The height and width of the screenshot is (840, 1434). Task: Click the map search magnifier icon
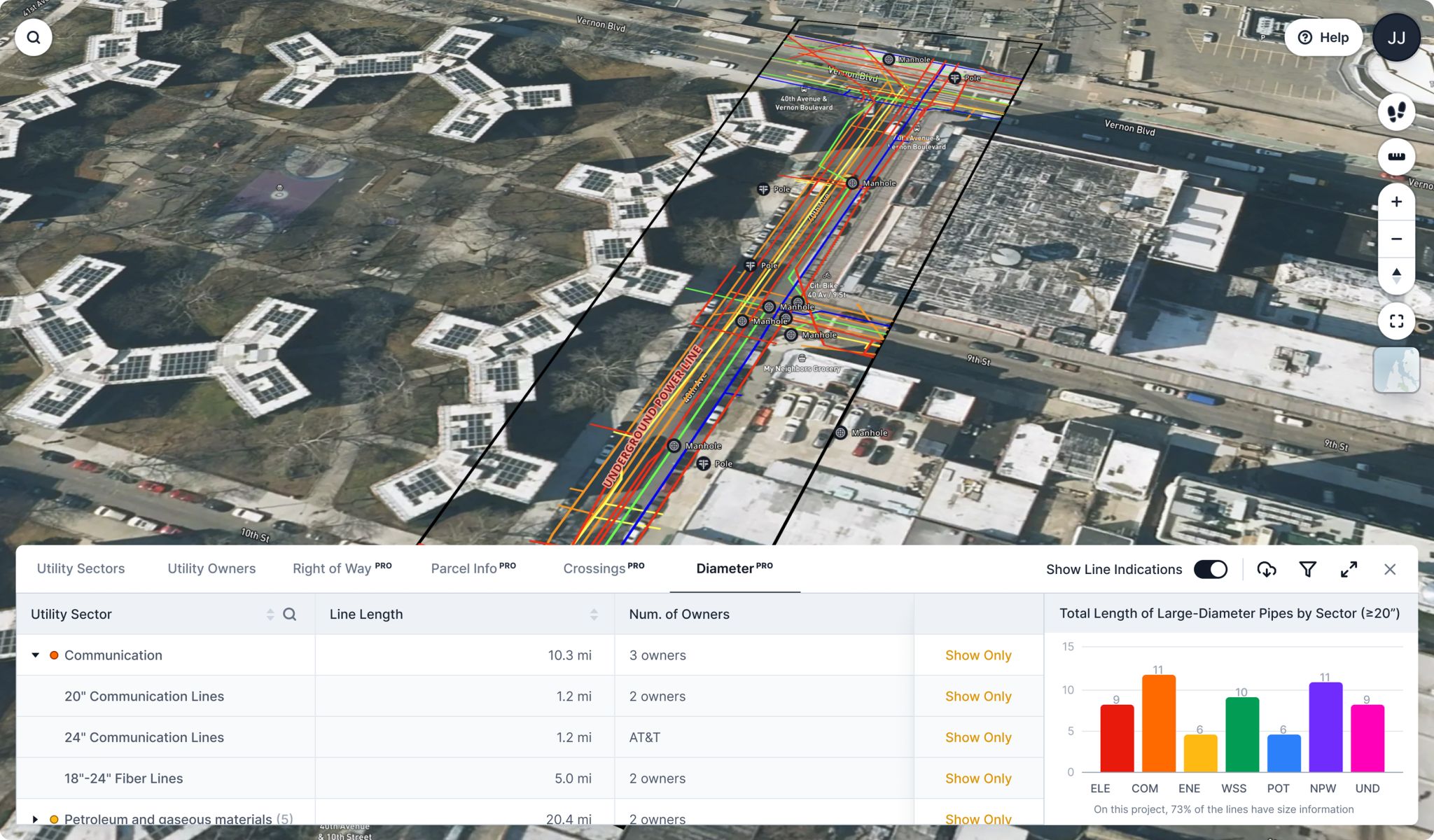(x=34, y=37)
